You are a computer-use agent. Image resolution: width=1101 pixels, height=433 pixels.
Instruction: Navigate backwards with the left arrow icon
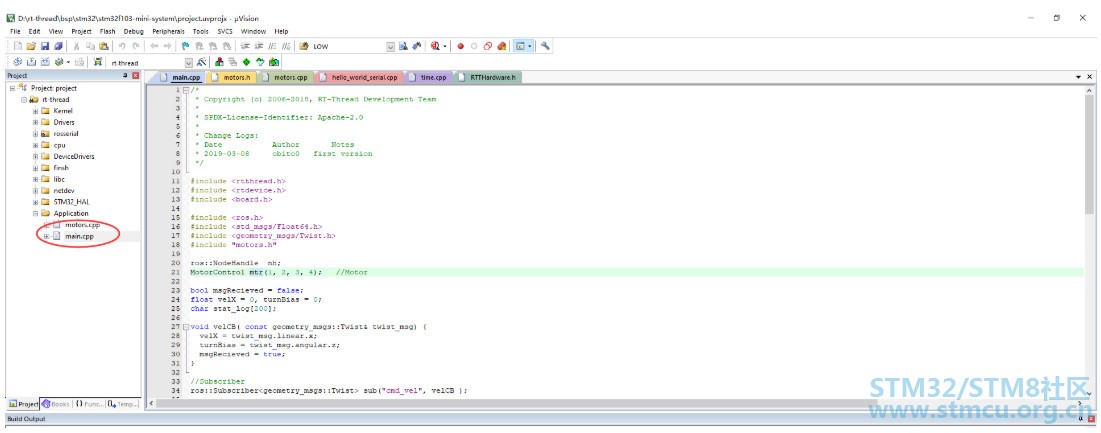(x=154, y=46)
